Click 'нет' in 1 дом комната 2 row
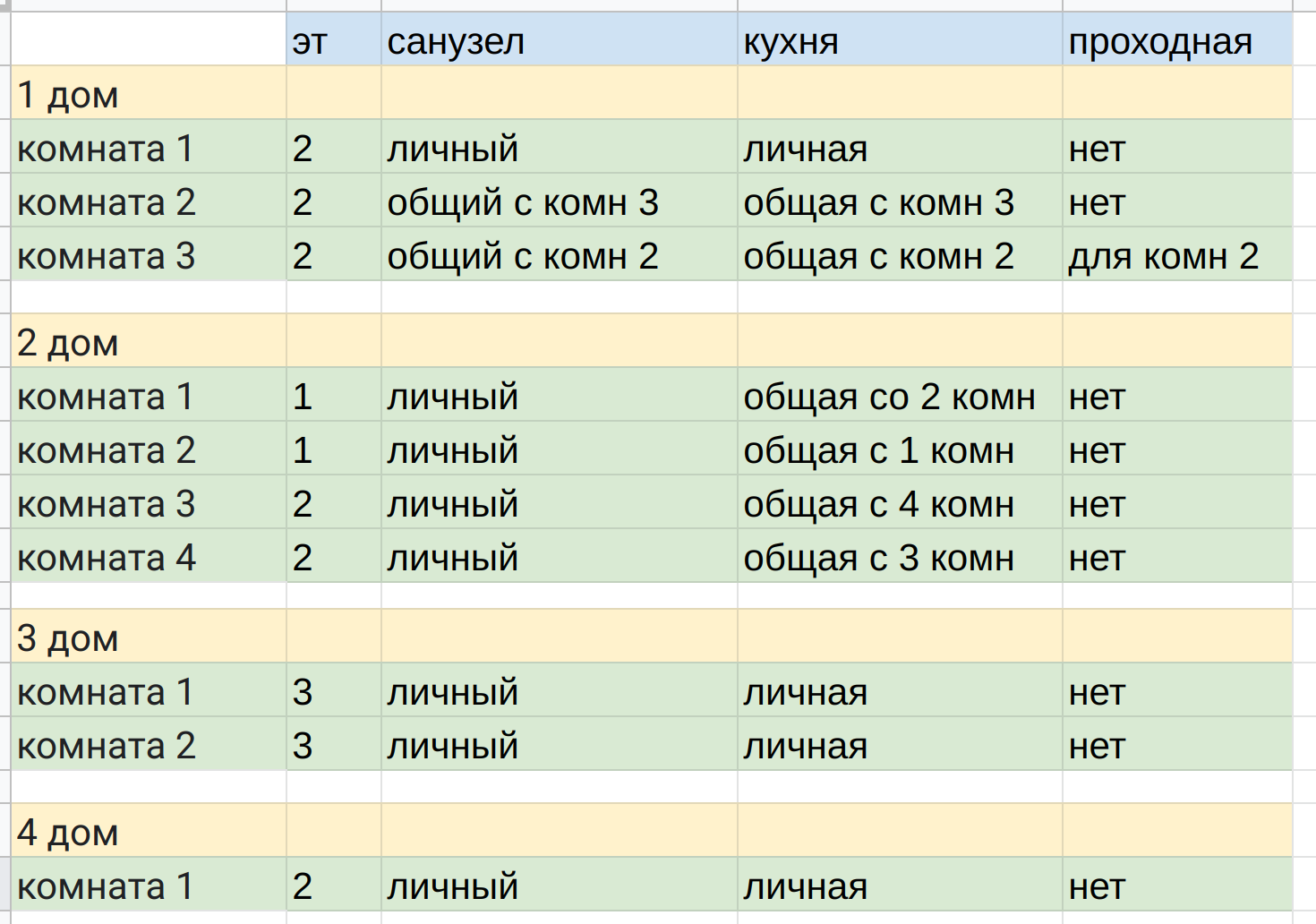This screenshot has height=924, width=1316. click(x=1178, y=201)
